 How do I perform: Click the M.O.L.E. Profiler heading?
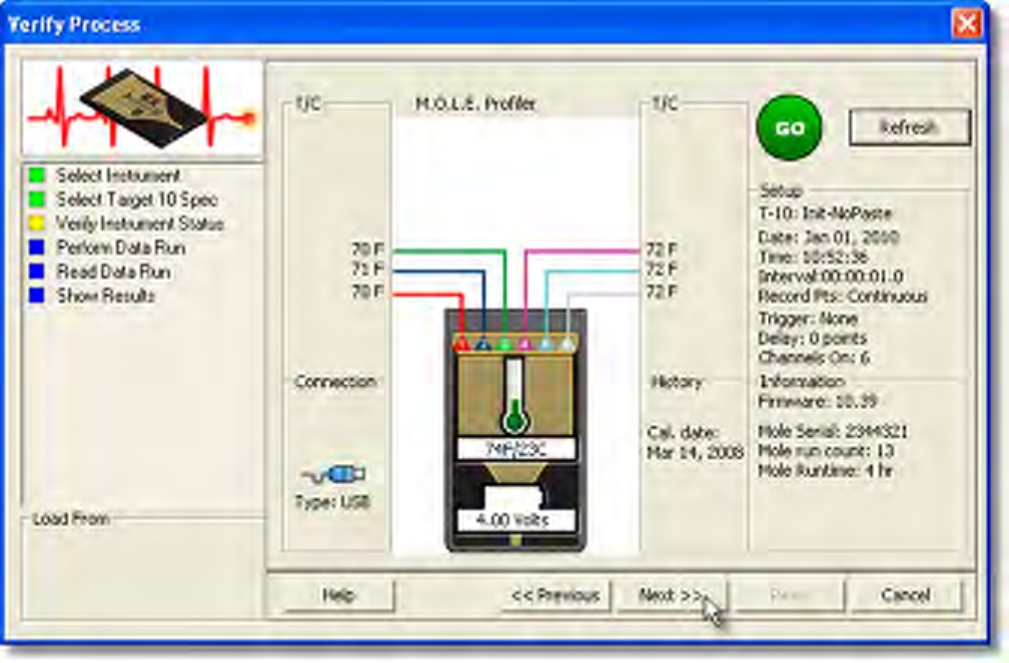pyautogui.click(x=476, y=104)
